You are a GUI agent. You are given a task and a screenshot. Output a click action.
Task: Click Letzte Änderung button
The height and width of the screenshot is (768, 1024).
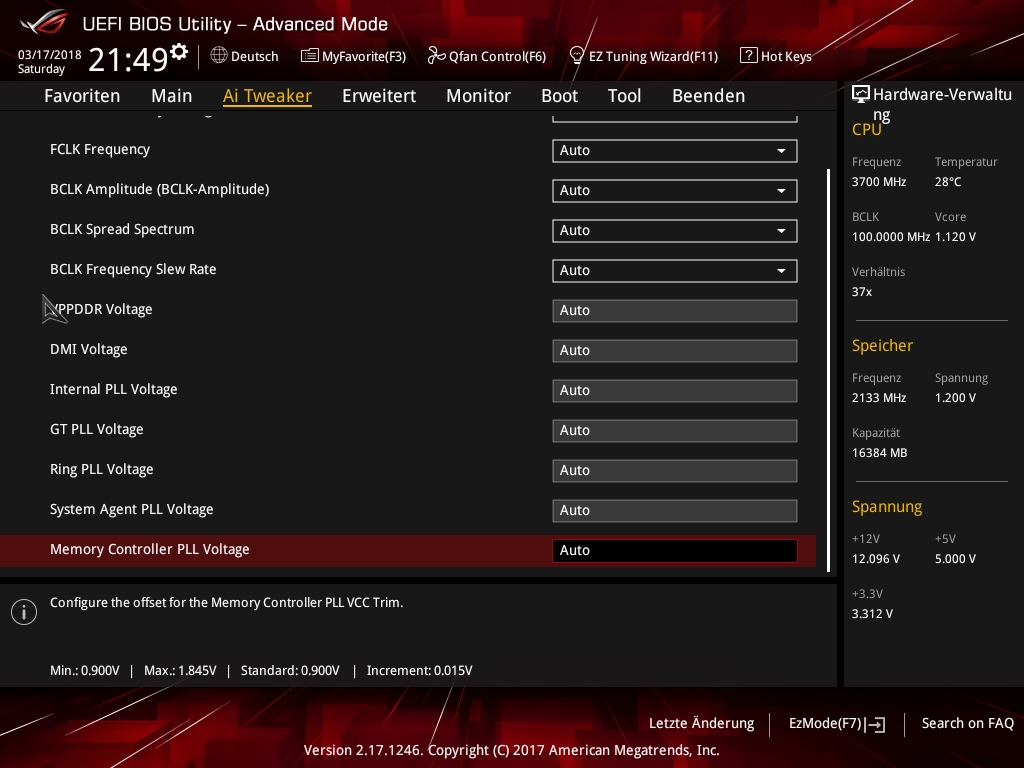[x=701, y=724]
